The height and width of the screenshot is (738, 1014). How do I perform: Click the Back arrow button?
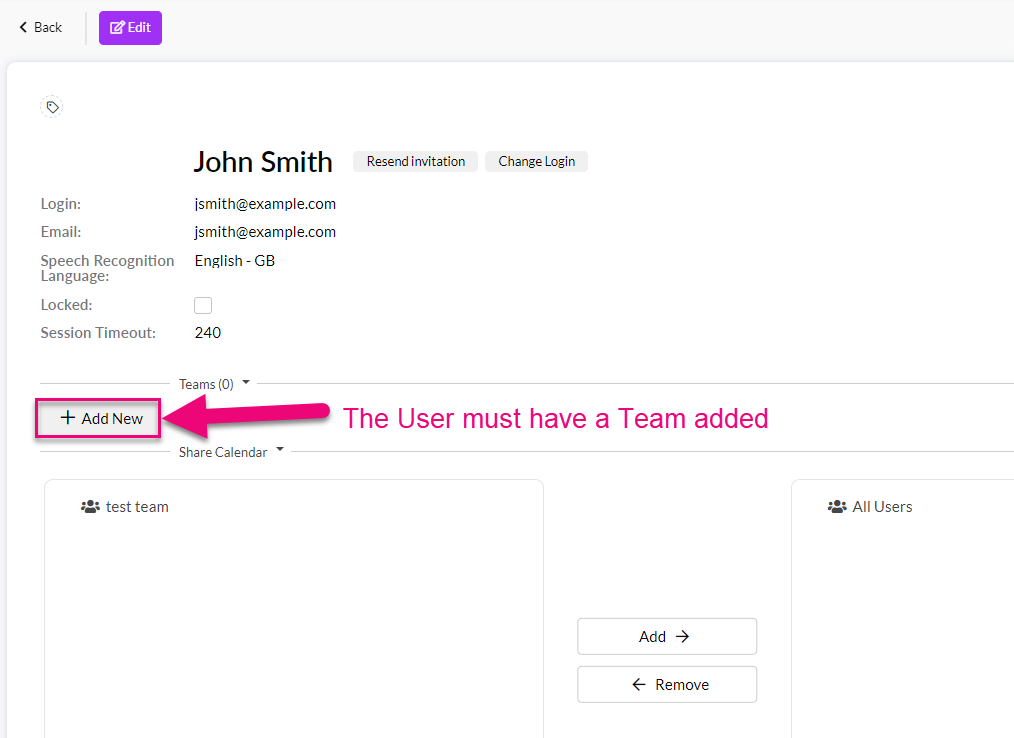pyautogui.click(x=40, y=28)
